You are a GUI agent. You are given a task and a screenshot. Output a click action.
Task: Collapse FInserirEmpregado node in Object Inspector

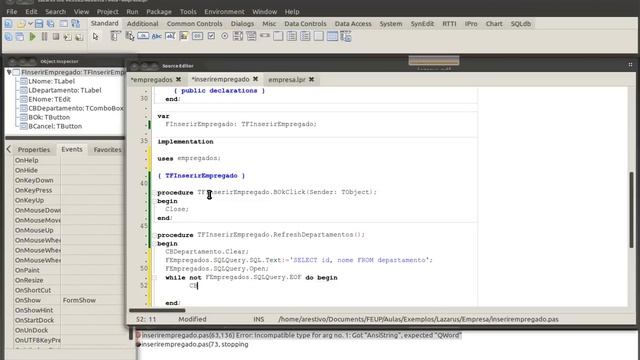(x=9, y=72)
